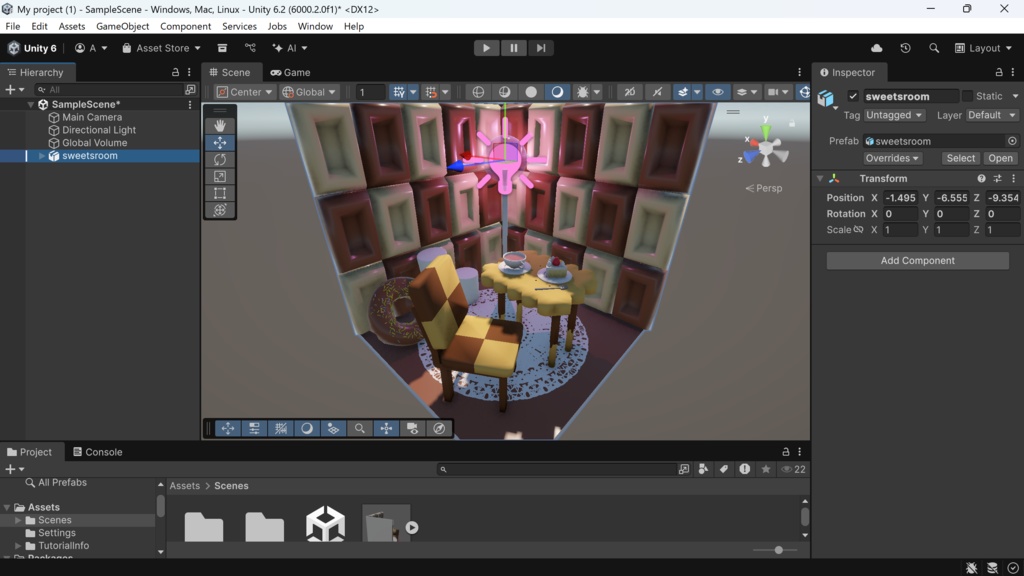Expand the sweetsroom object in Hierarchy
The image size is (1024, 576).
point(42,156)
